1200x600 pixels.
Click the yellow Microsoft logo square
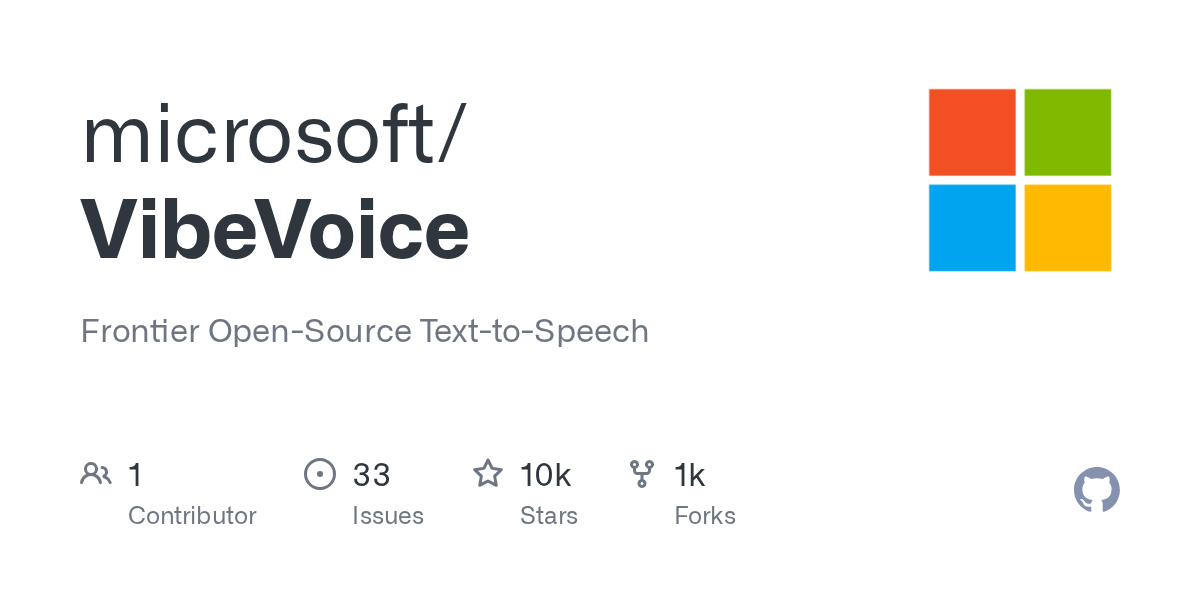tap(1068, 228)
